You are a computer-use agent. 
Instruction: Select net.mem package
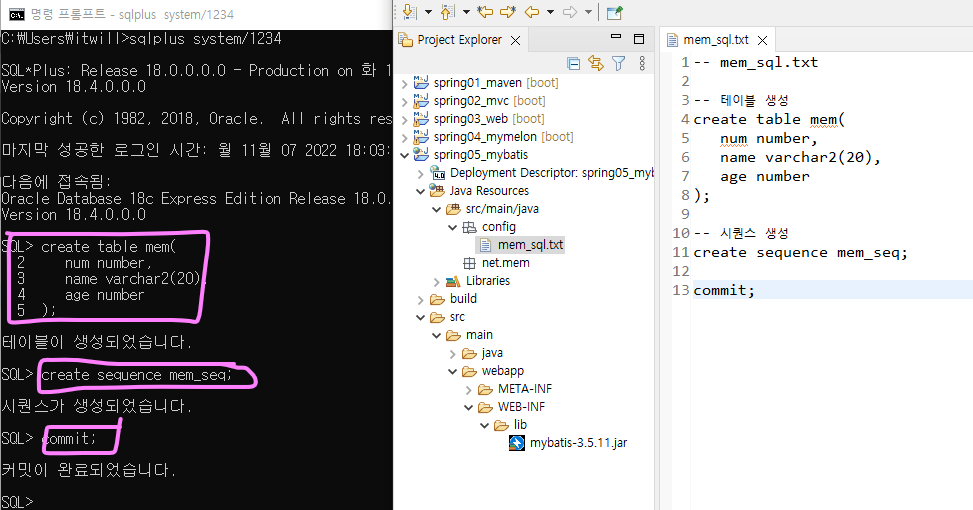tap(496, 262)
